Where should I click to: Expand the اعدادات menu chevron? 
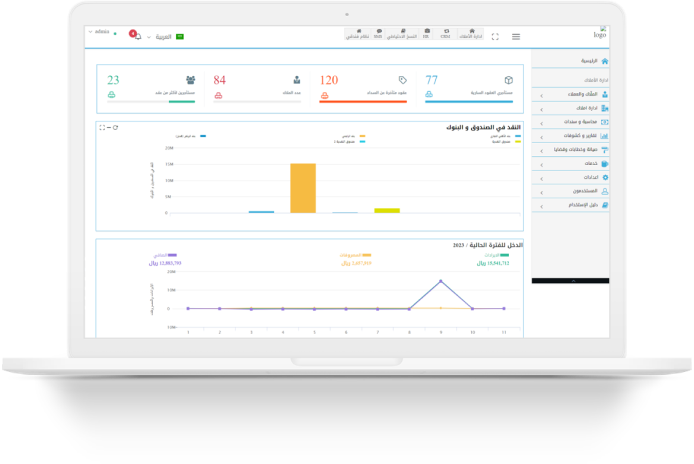pos(541,179)
